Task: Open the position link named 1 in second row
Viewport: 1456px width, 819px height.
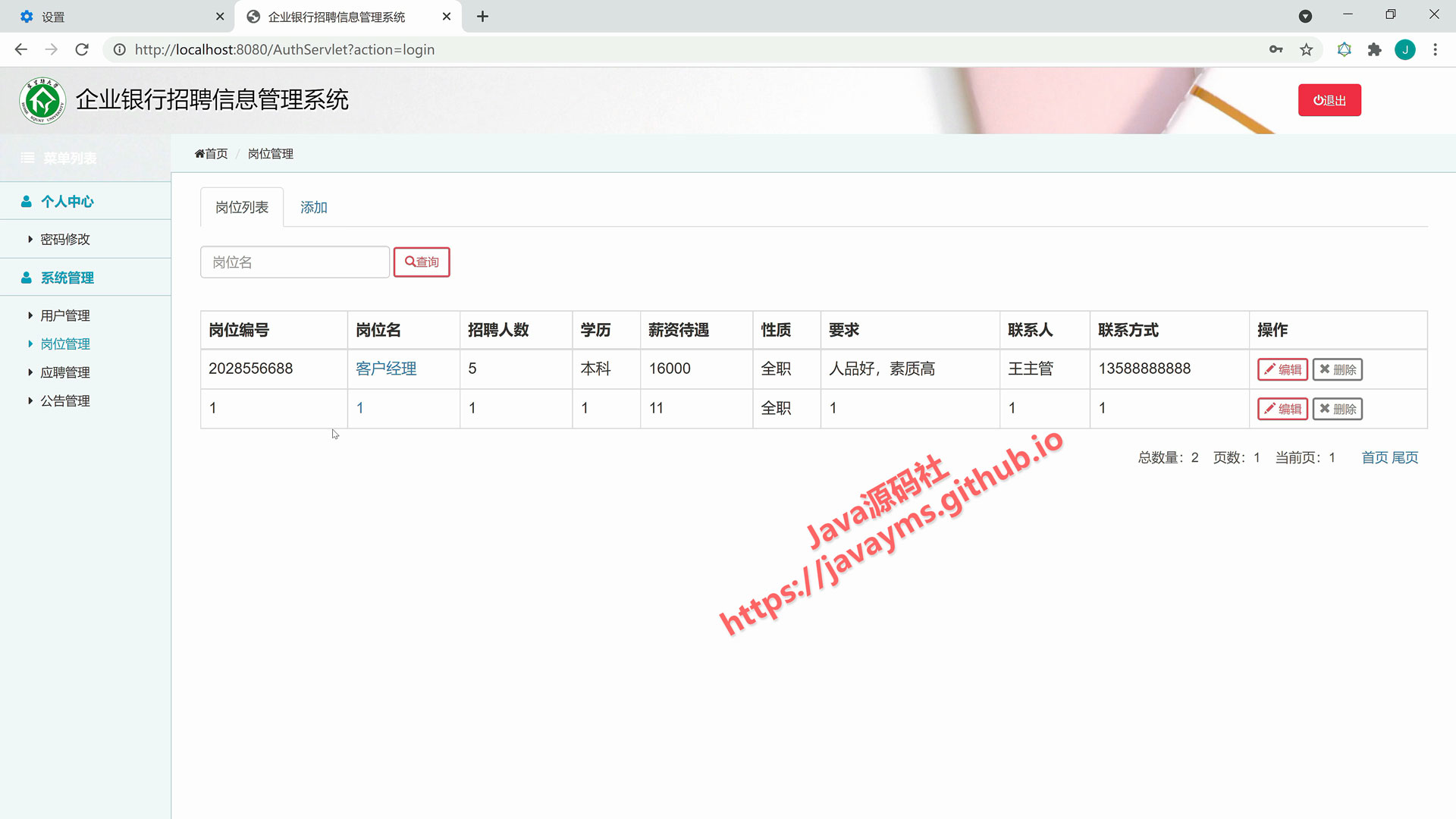Action: click(360, 408)
